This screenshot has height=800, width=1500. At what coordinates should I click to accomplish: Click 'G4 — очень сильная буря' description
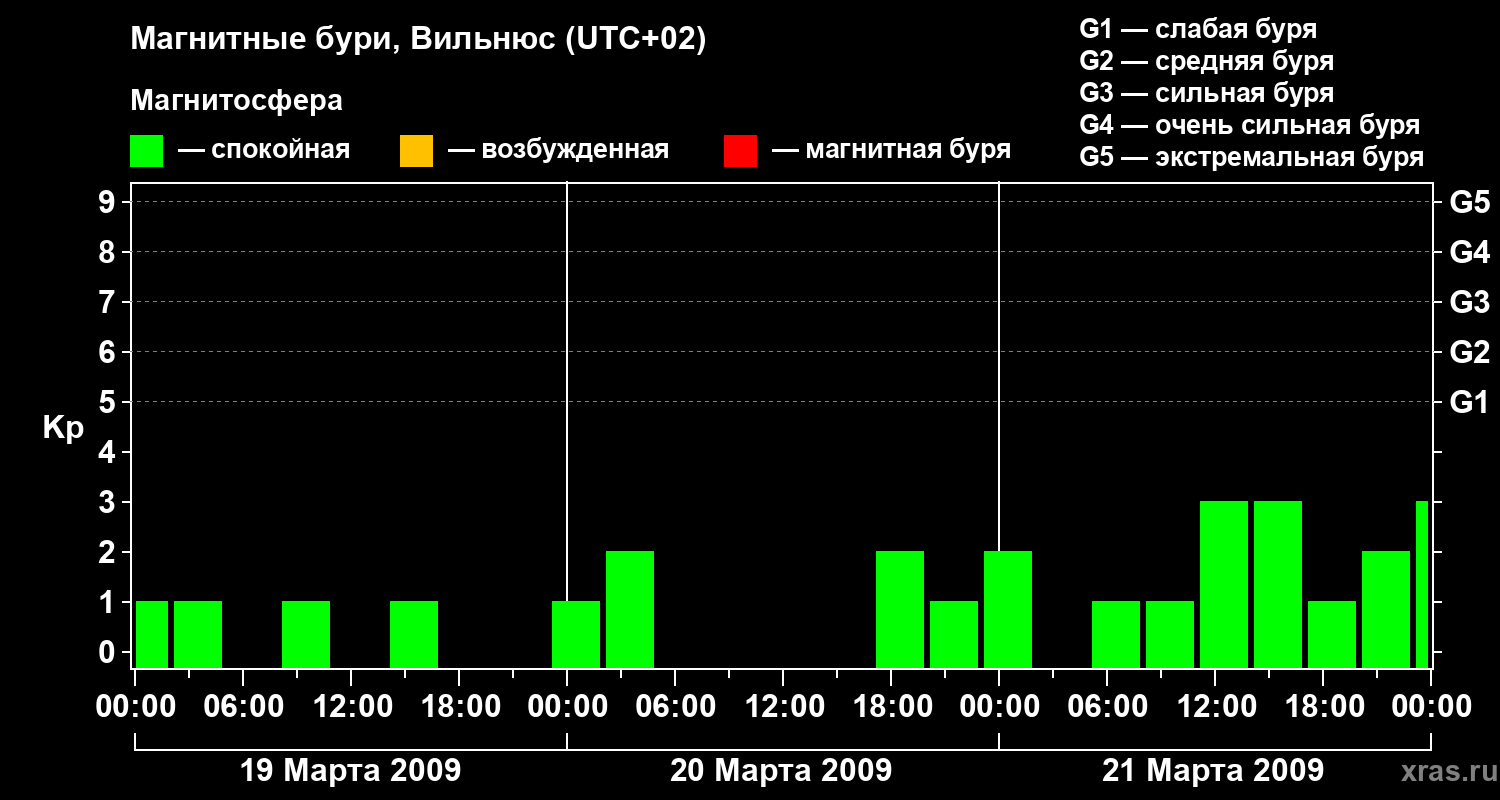(1250, 125)
